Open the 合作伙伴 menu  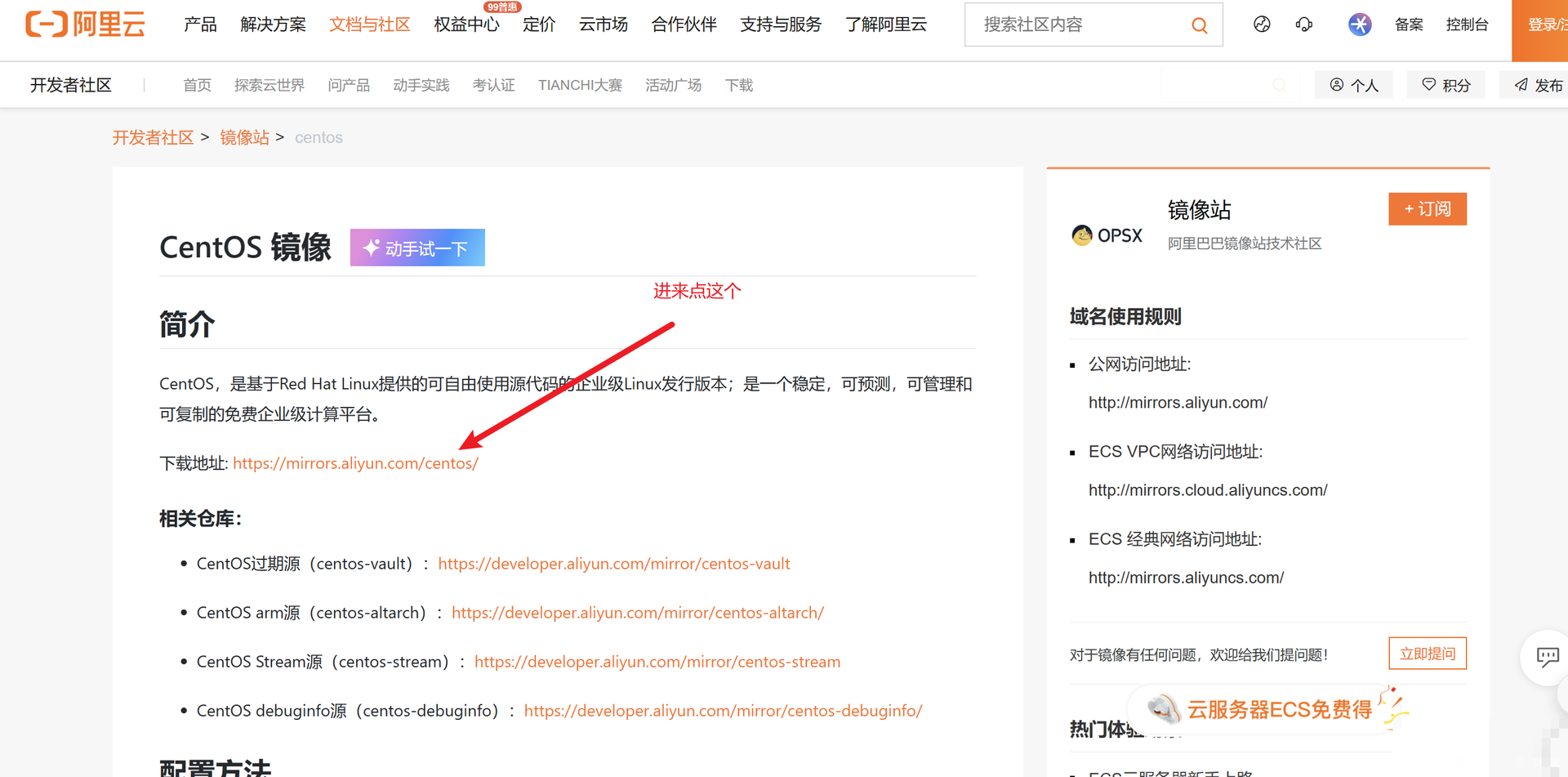point(684,25)
